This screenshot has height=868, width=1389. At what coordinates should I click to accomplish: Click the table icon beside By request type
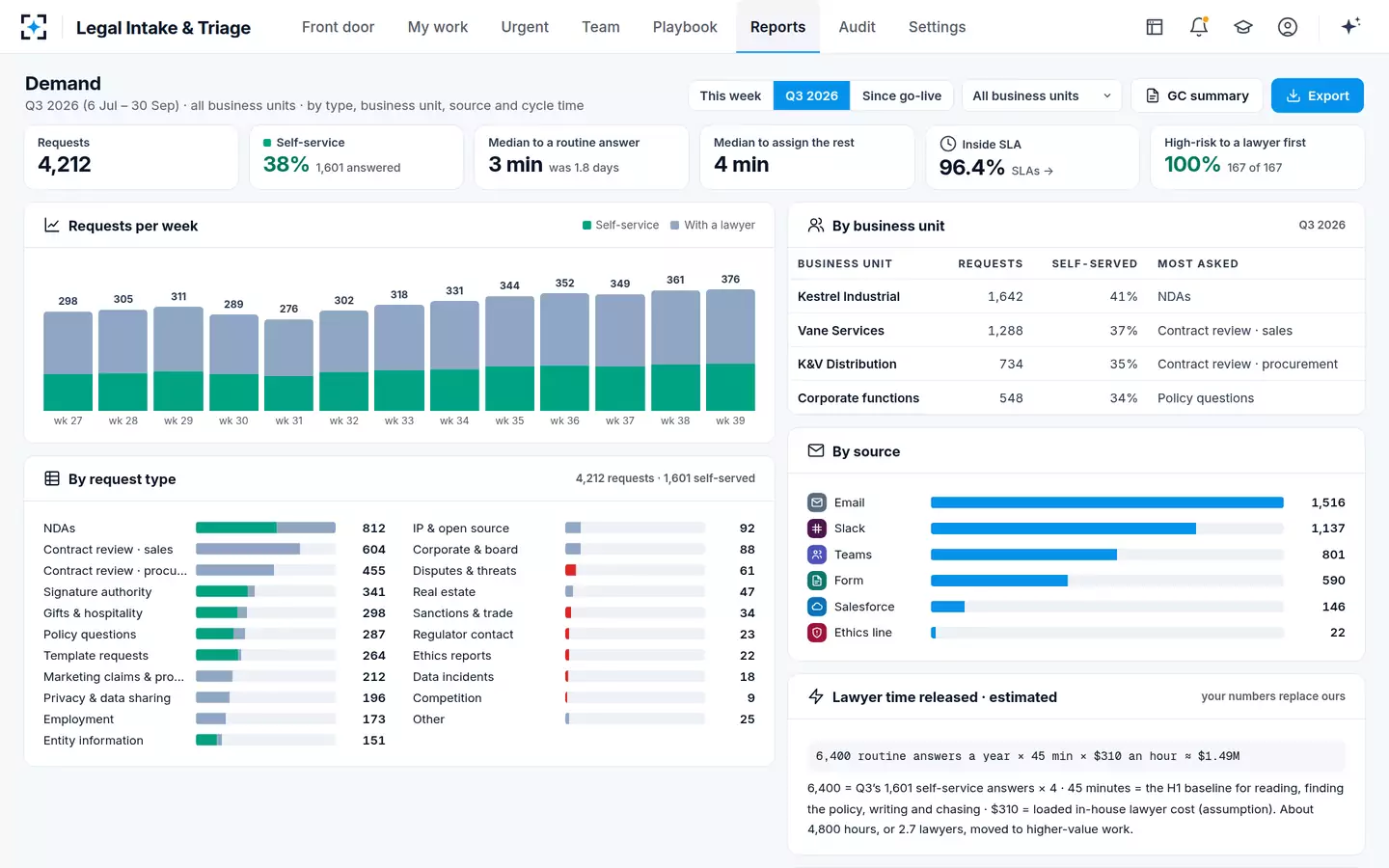click(x=52, y=479)
